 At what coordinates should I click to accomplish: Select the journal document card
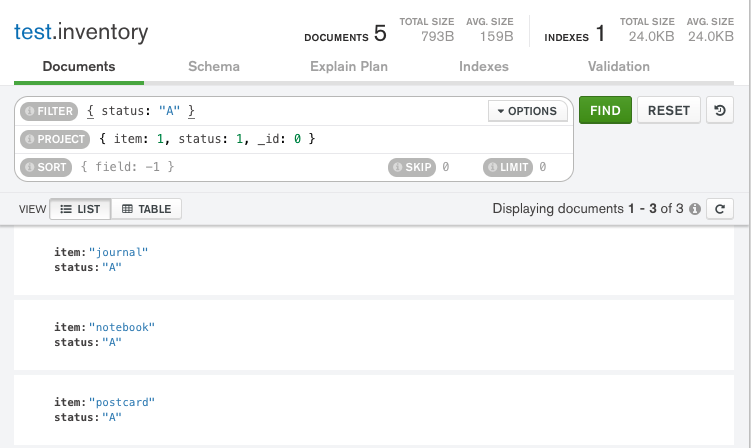tap(374, 260)
